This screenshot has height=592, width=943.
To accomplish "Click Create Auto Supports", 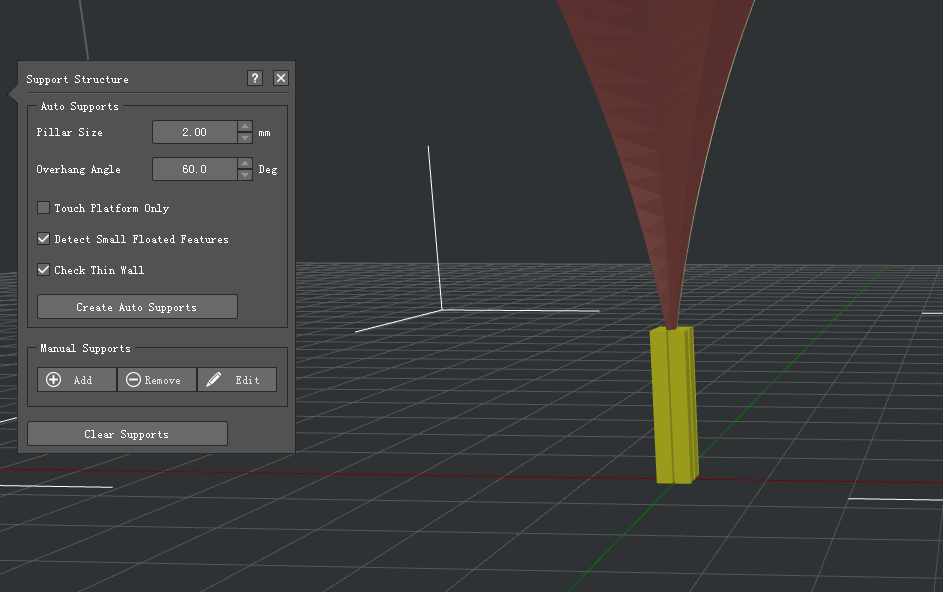I will (136, 306).
